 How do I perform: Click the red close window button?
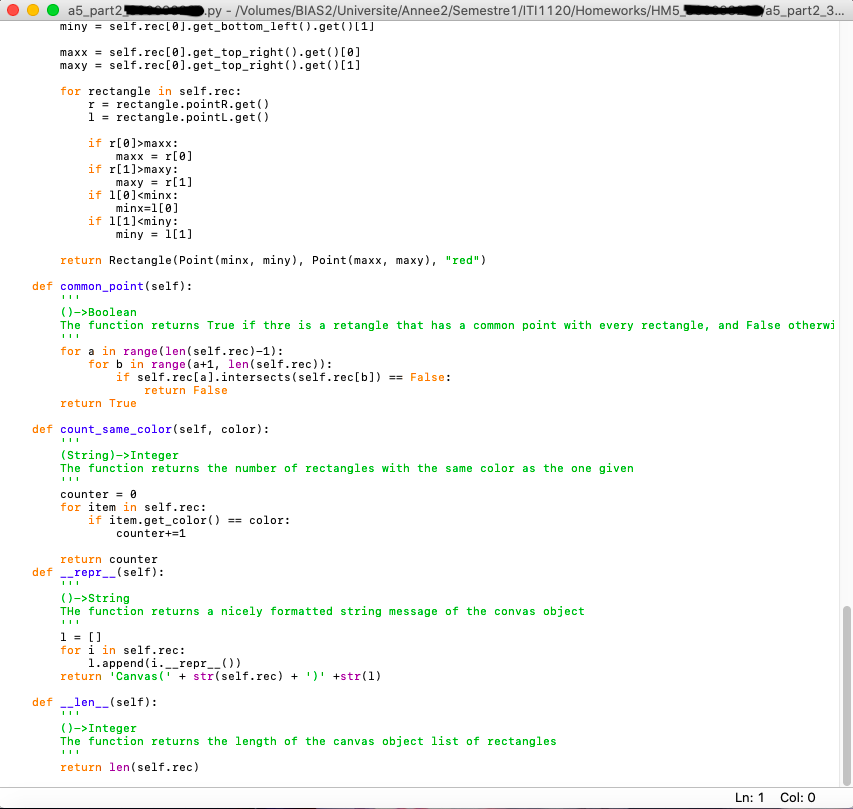click(x=13, y=10)
